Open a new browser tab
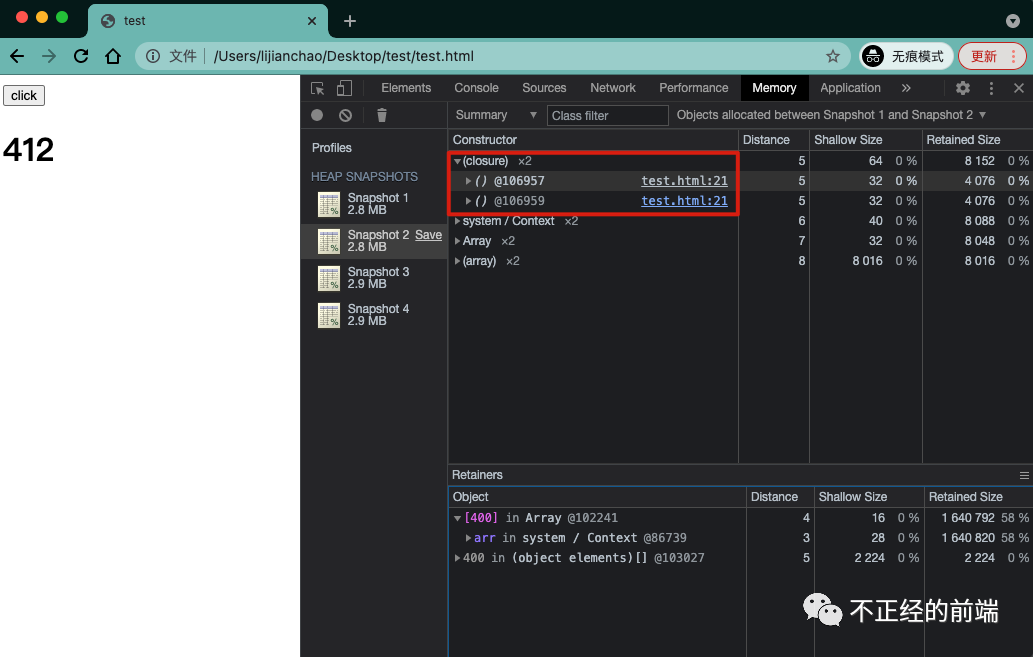The height and width of the screenshot is (657, 1033). [x=350, y=21]
